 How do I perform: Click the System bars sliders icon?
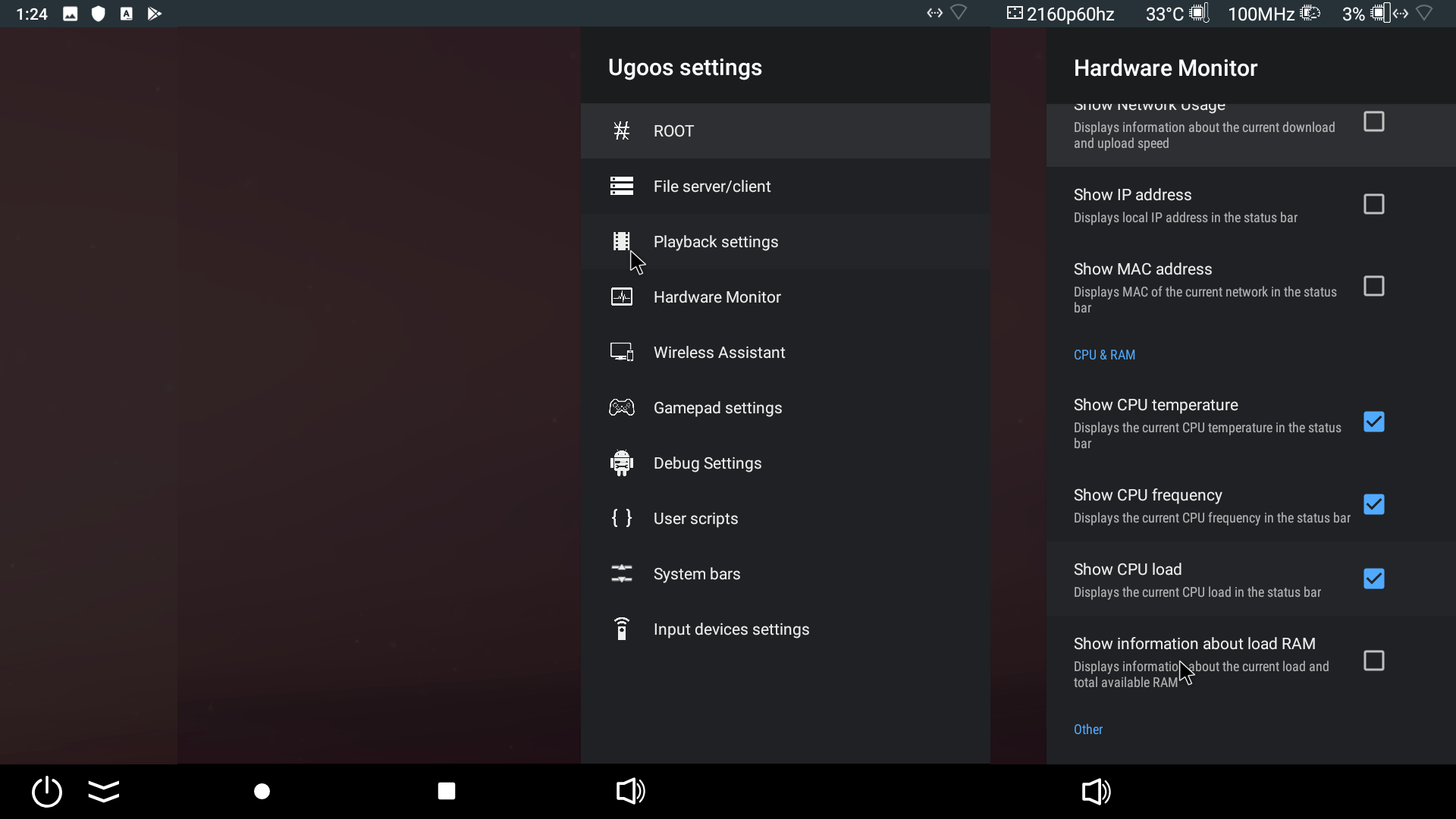621,573
